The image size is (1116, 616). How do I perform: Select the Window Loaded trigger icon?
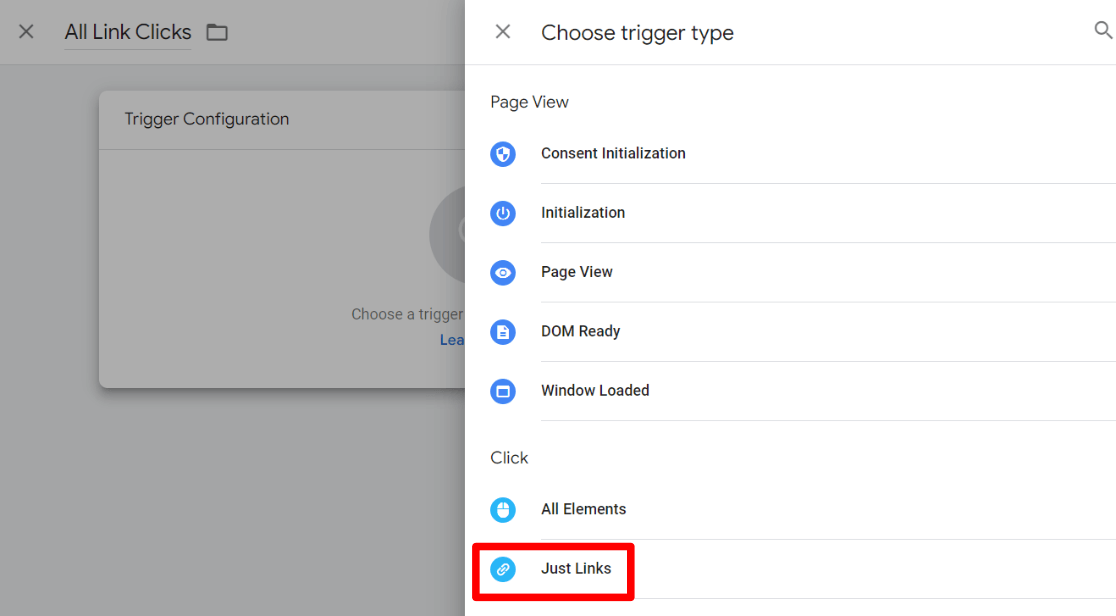pyautogui.click(x=503, y=391)
